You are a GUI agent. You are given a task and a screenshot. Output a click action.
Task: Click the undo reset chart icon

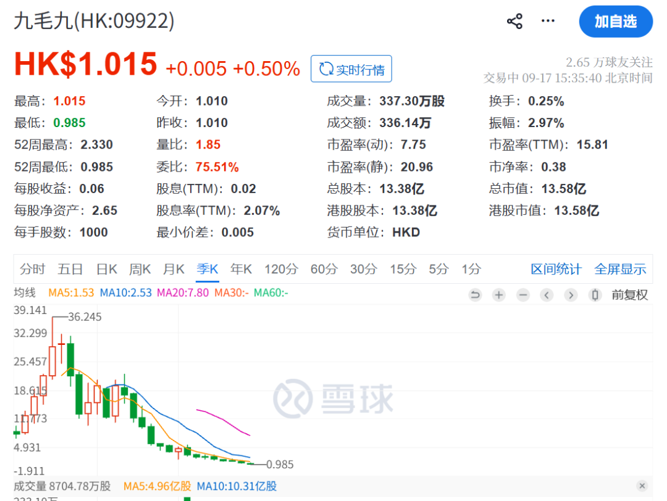pos(475,295)
